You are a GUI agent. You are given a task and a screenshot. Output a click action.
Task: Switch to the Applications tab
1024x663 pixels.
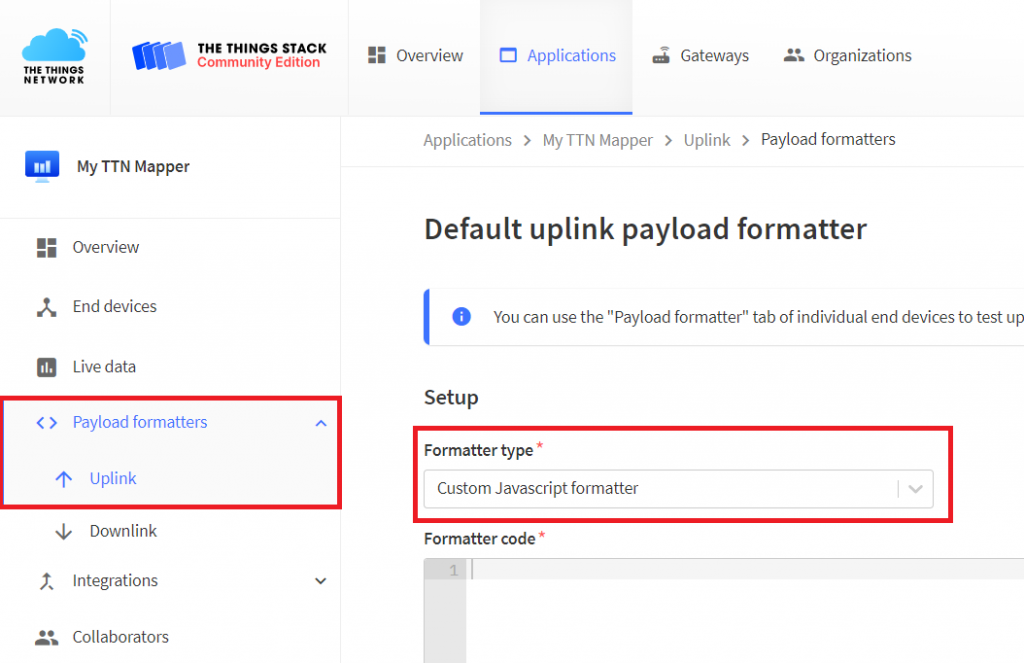557,56
